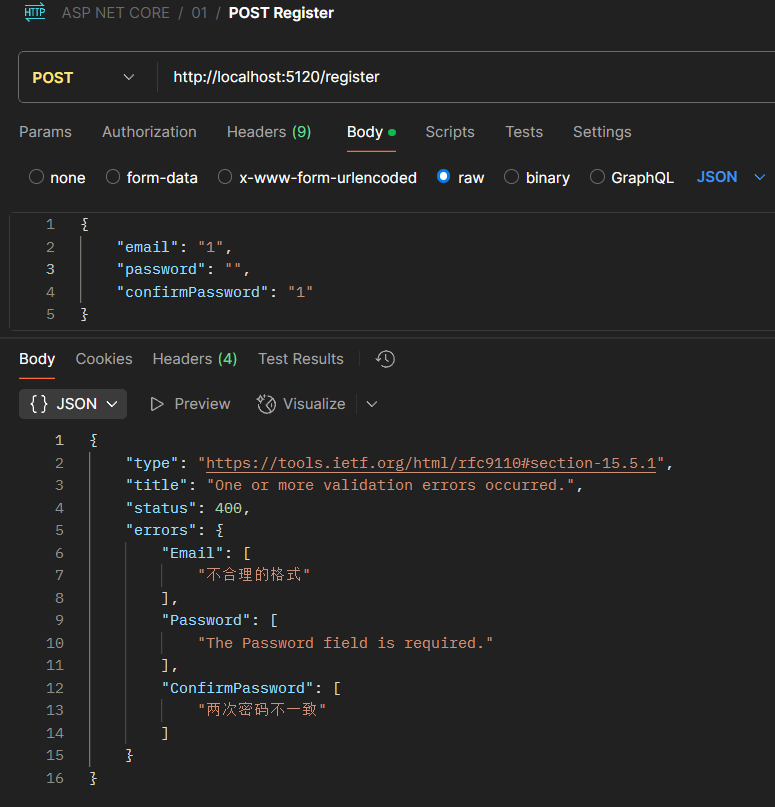Expand the raw JSON language dropdown

click(x=730, y=177)
